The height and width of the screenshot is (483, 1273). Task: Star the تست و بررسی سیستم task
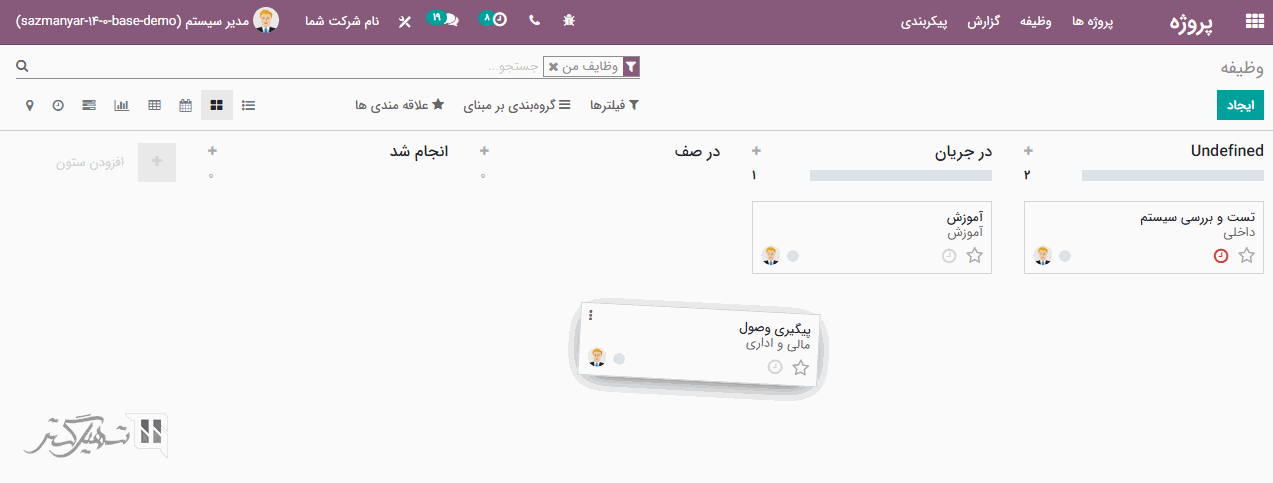[1246, 256]
